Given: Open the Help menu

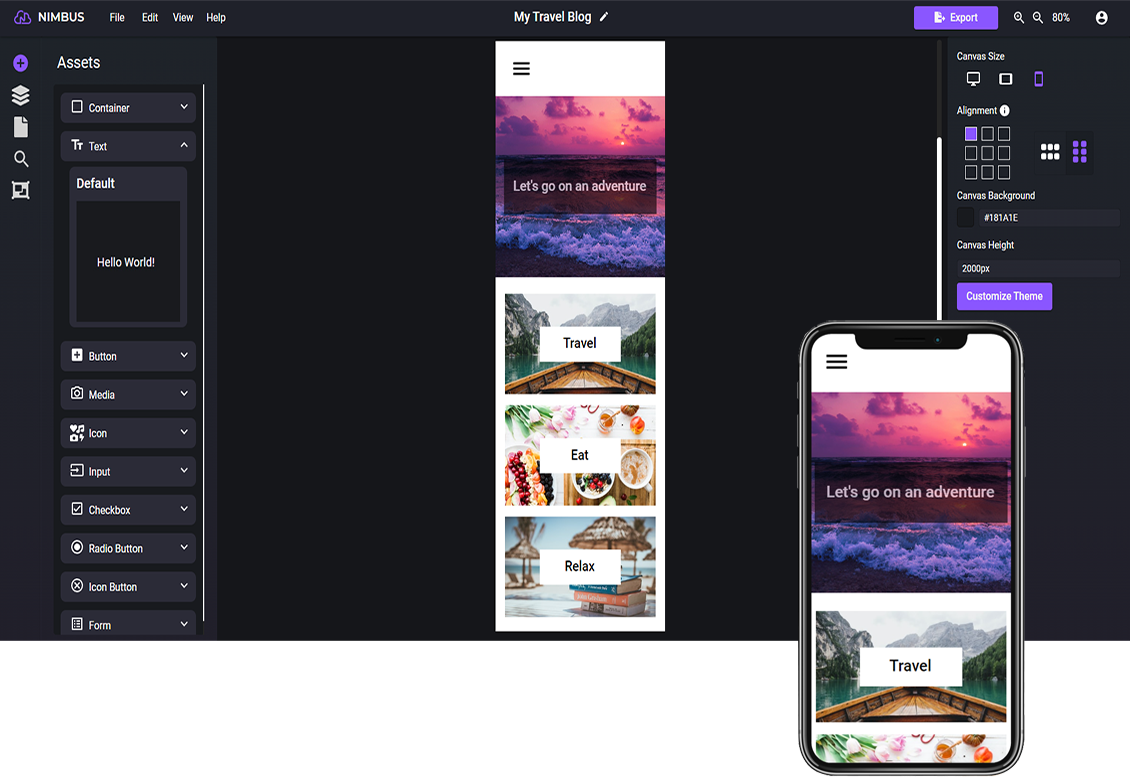Looking at the screenshot, I should [215, 17].
